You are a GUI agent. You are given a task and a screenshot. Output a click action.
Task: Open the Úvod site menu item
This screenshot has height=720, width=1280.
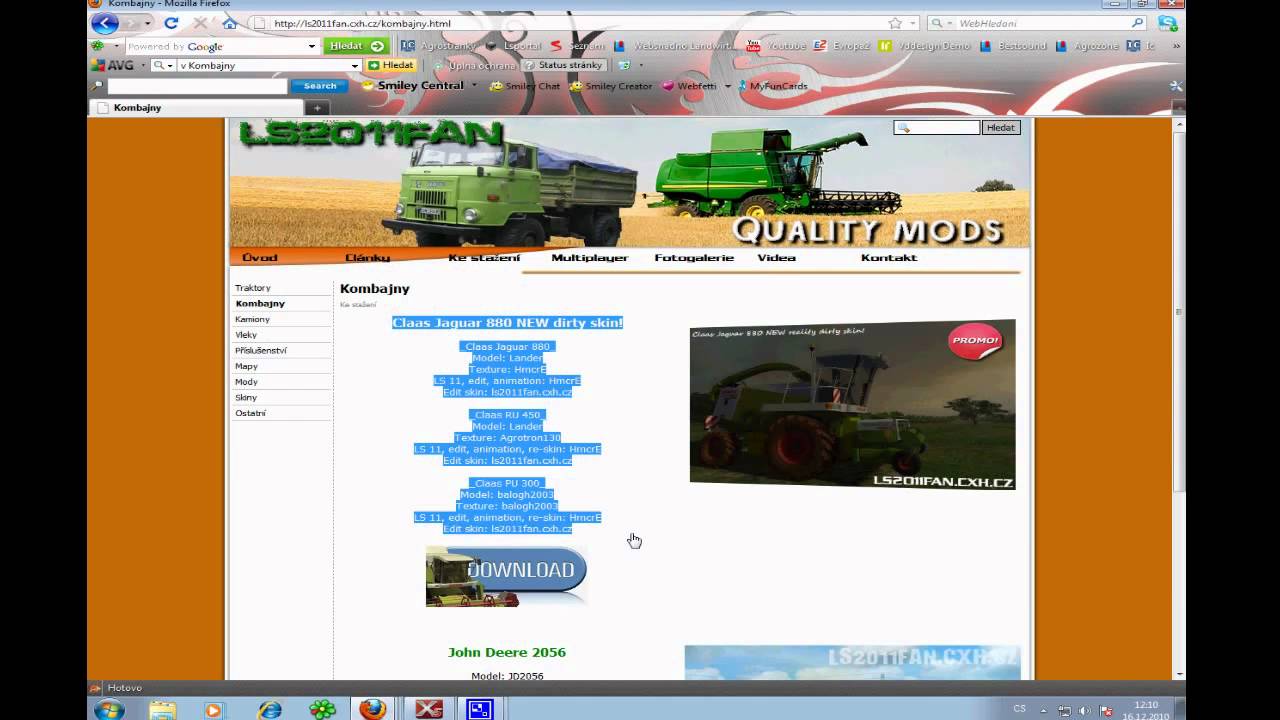pyautogui.click(x=260, y=258)
